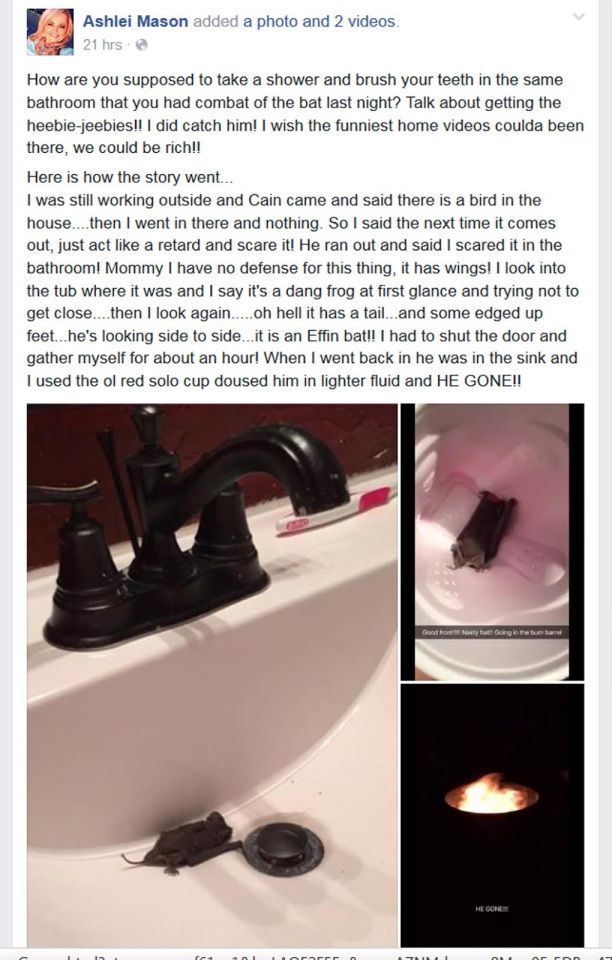Open the large sink faucet photo
The image size is (612, 960).
tap(212, 675)
